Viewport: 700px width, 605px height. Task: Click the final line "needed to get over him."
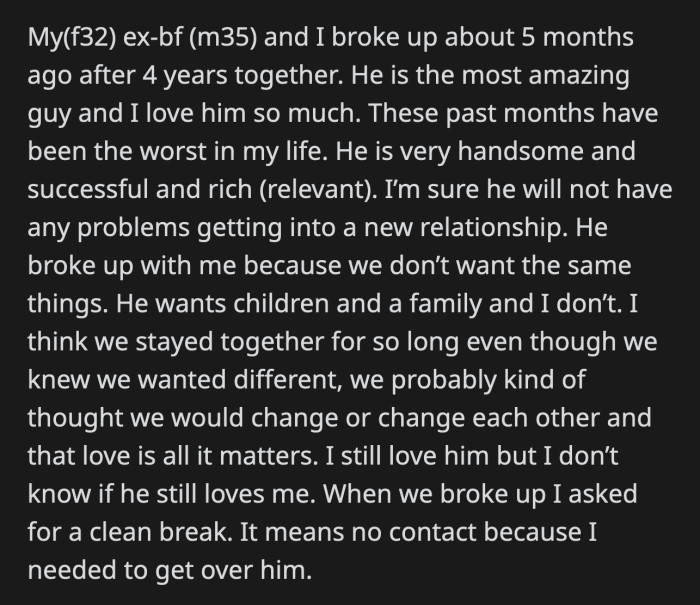click(170, 571)
